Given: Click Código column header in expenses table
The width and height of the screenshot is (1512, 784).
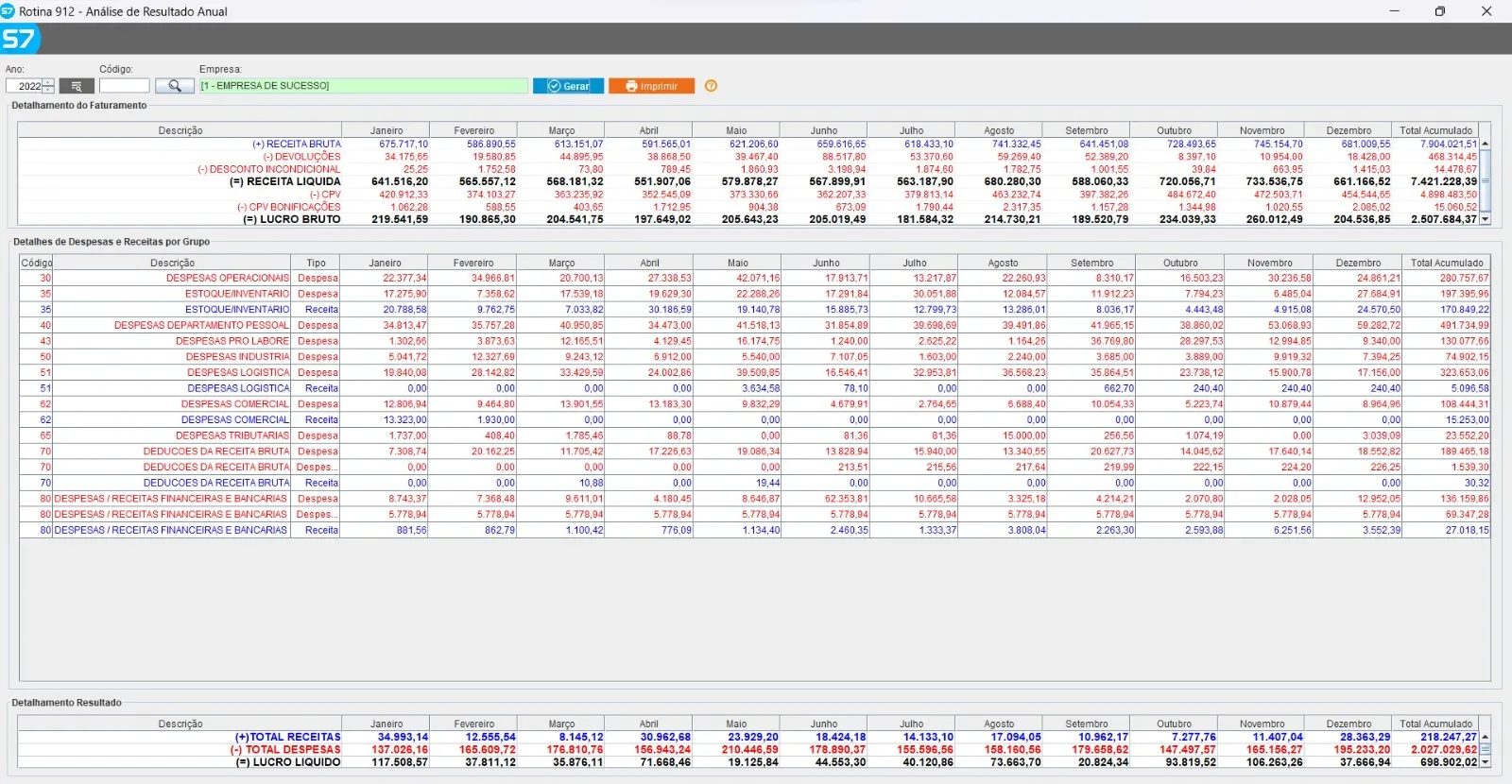Looking at the screenshot, I should [x=37, y=263].
